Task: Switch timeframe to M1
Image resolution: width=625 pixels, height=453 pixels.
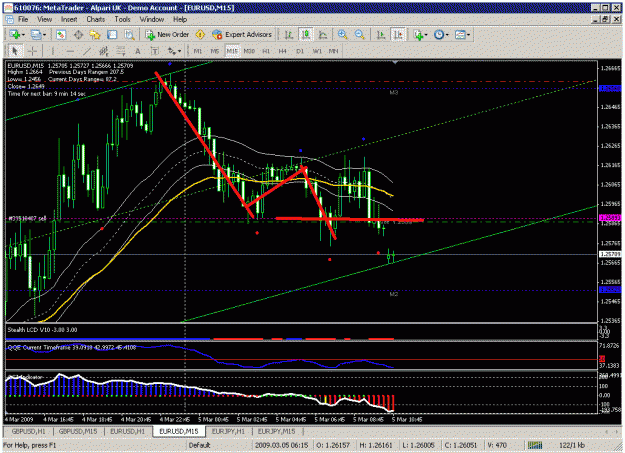Action: (198, 51)
